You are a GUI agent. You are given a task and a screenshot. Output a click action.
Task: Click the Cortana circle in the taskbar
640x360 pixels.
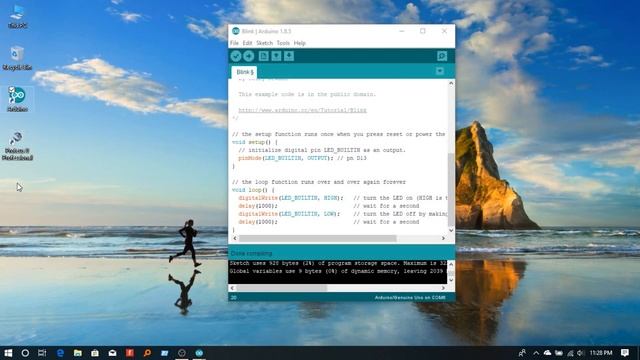[x=25, y=353]
